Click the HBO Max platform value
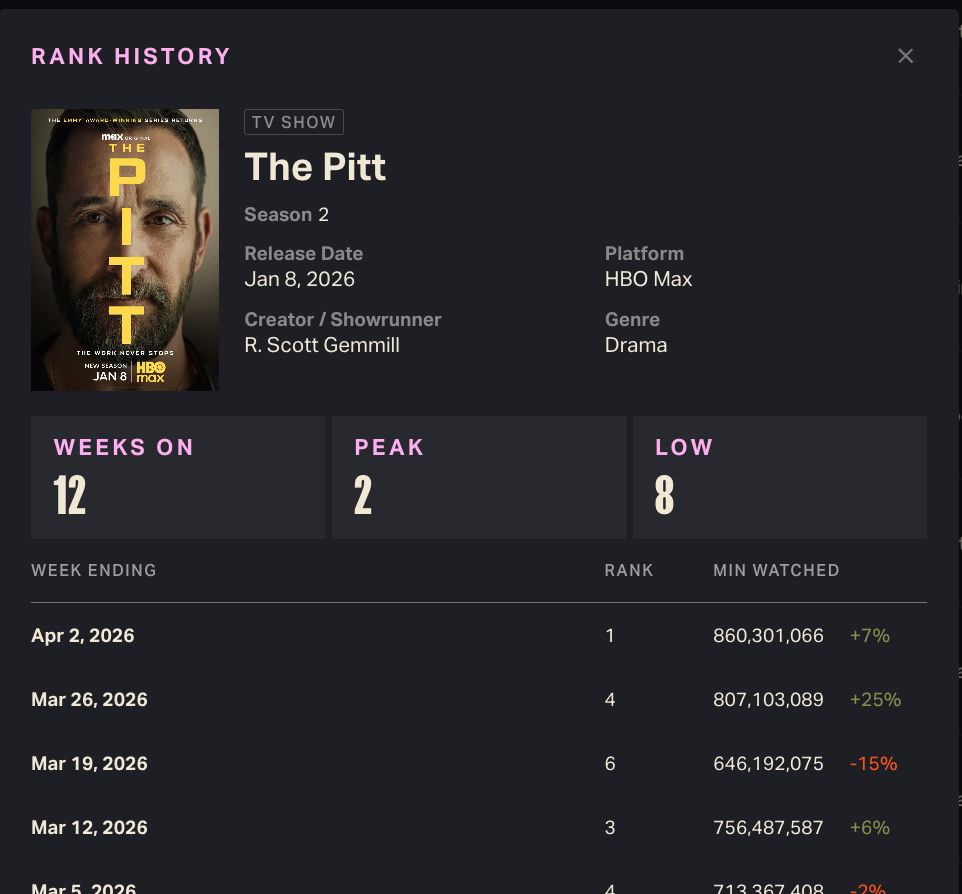This screenshot has width=962, height=894. pyautogui.click(x=648, y=279)
